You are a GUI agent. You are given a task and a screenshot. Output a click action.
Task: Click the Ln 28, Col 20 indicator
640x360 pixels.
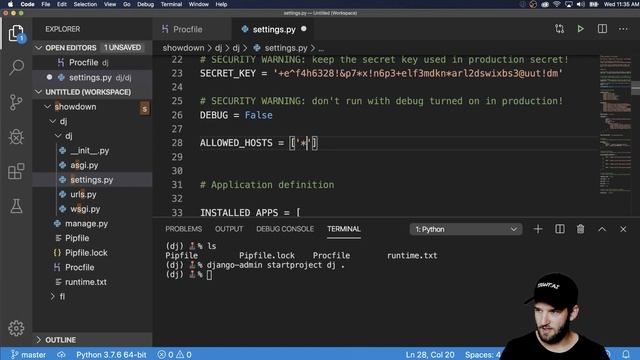point(430,354)
